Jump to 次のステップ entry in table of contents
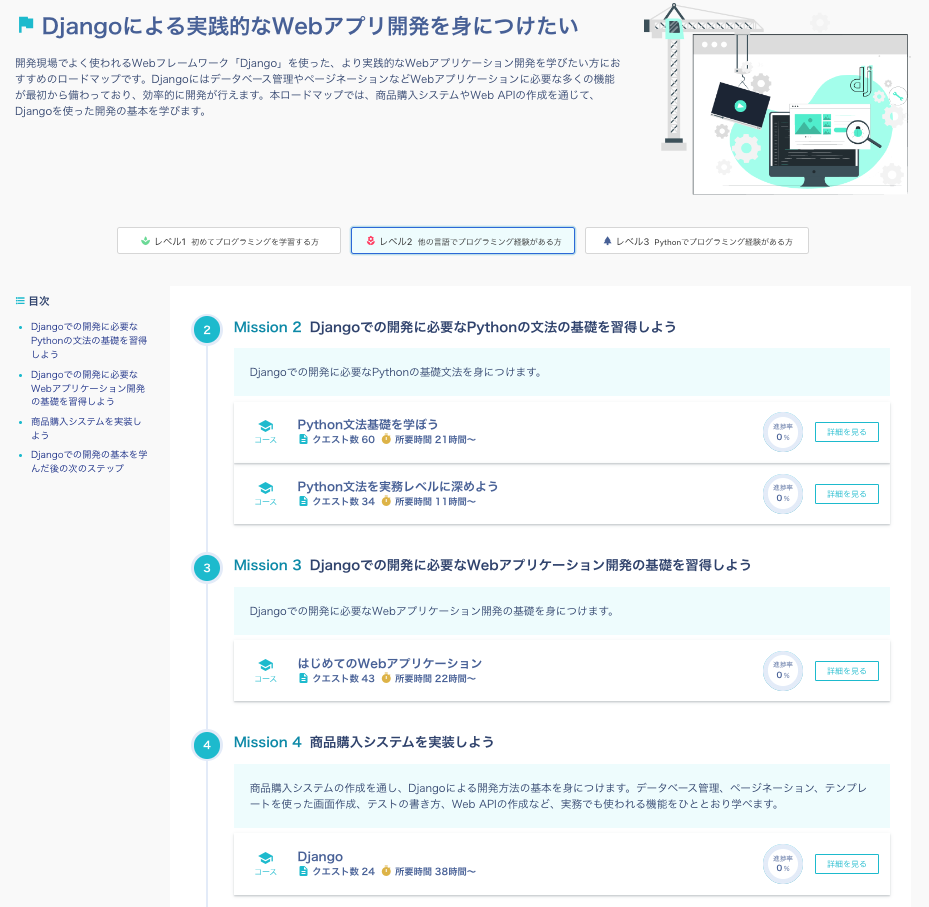The width and height of the screenshot is (929, 907). pos(89,461)
